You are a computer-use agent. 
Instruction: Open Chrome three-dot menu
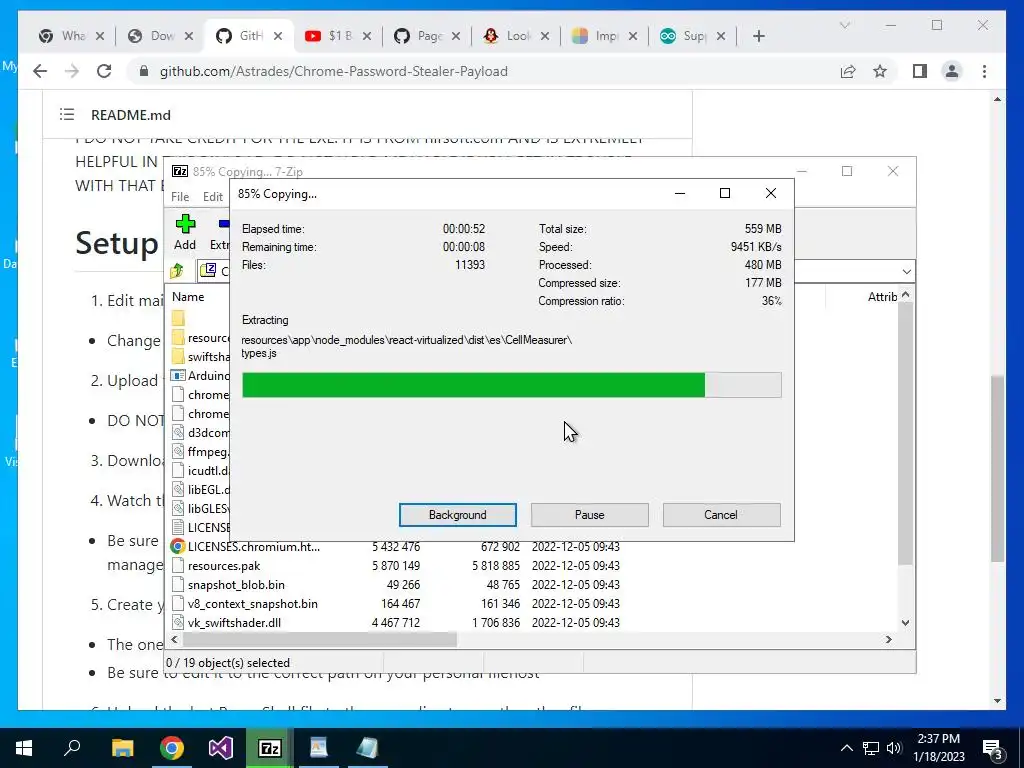984,71
